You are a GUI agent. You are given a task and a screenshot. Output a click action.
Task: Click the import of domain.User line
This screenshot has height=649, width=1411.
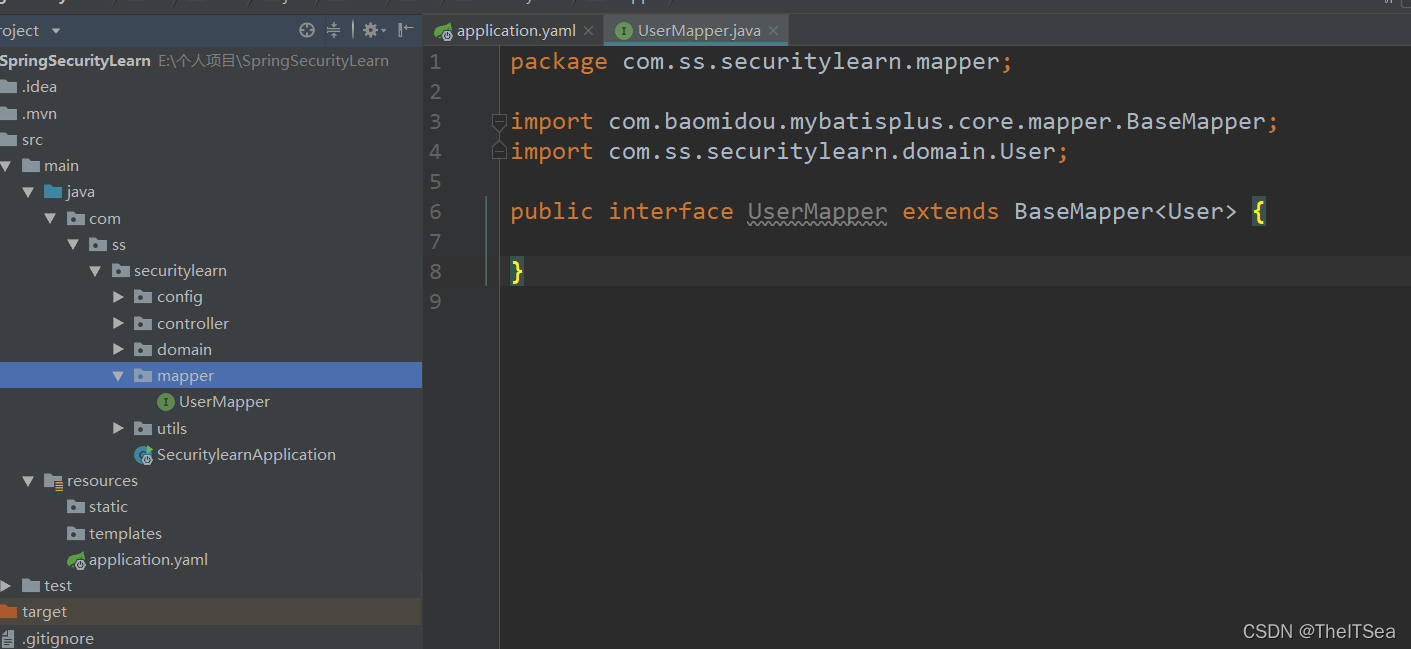click(x=789, y=152)
